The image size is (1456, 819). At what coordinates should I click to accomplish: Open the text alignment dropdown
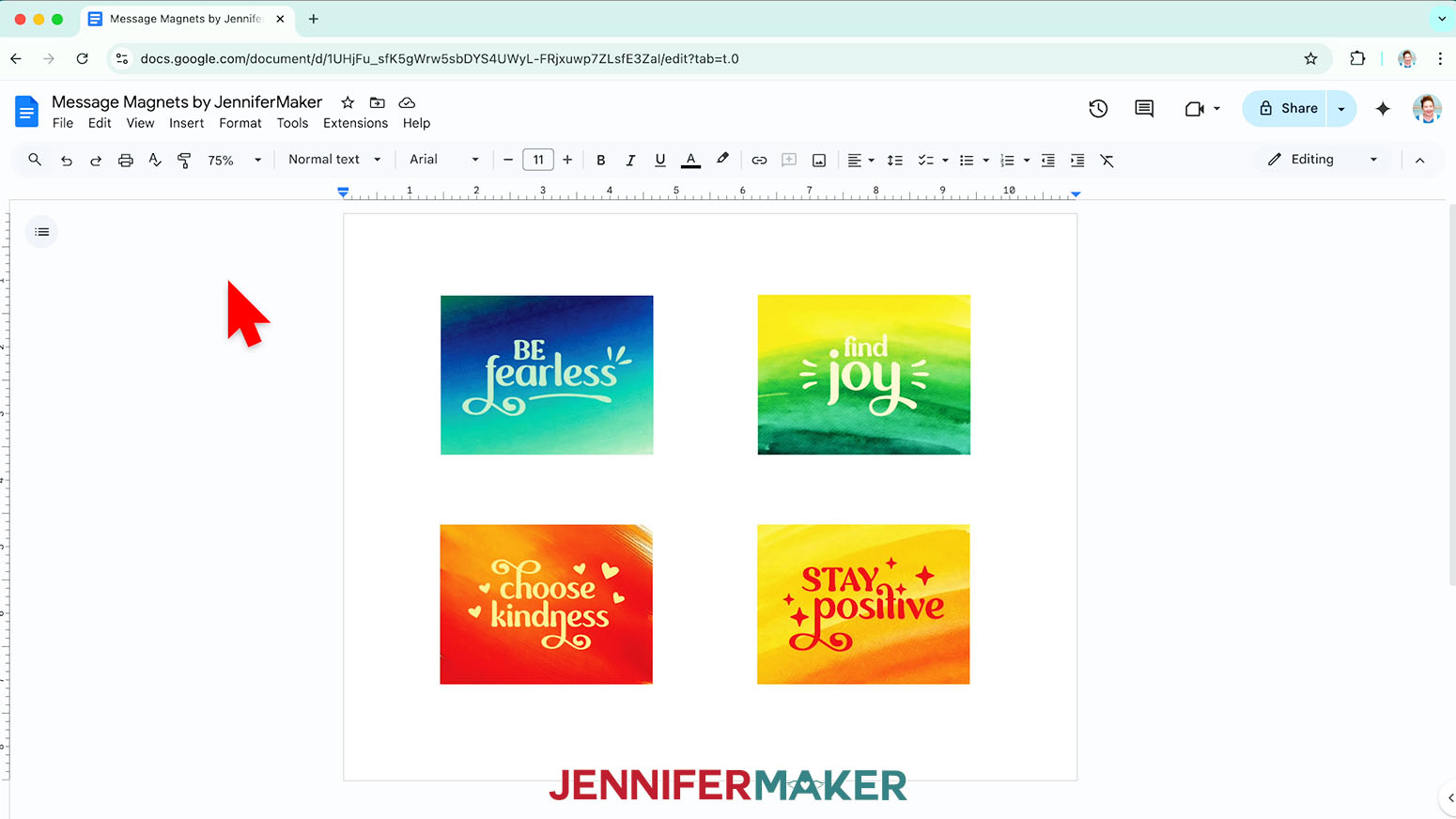tap(860, 161)
